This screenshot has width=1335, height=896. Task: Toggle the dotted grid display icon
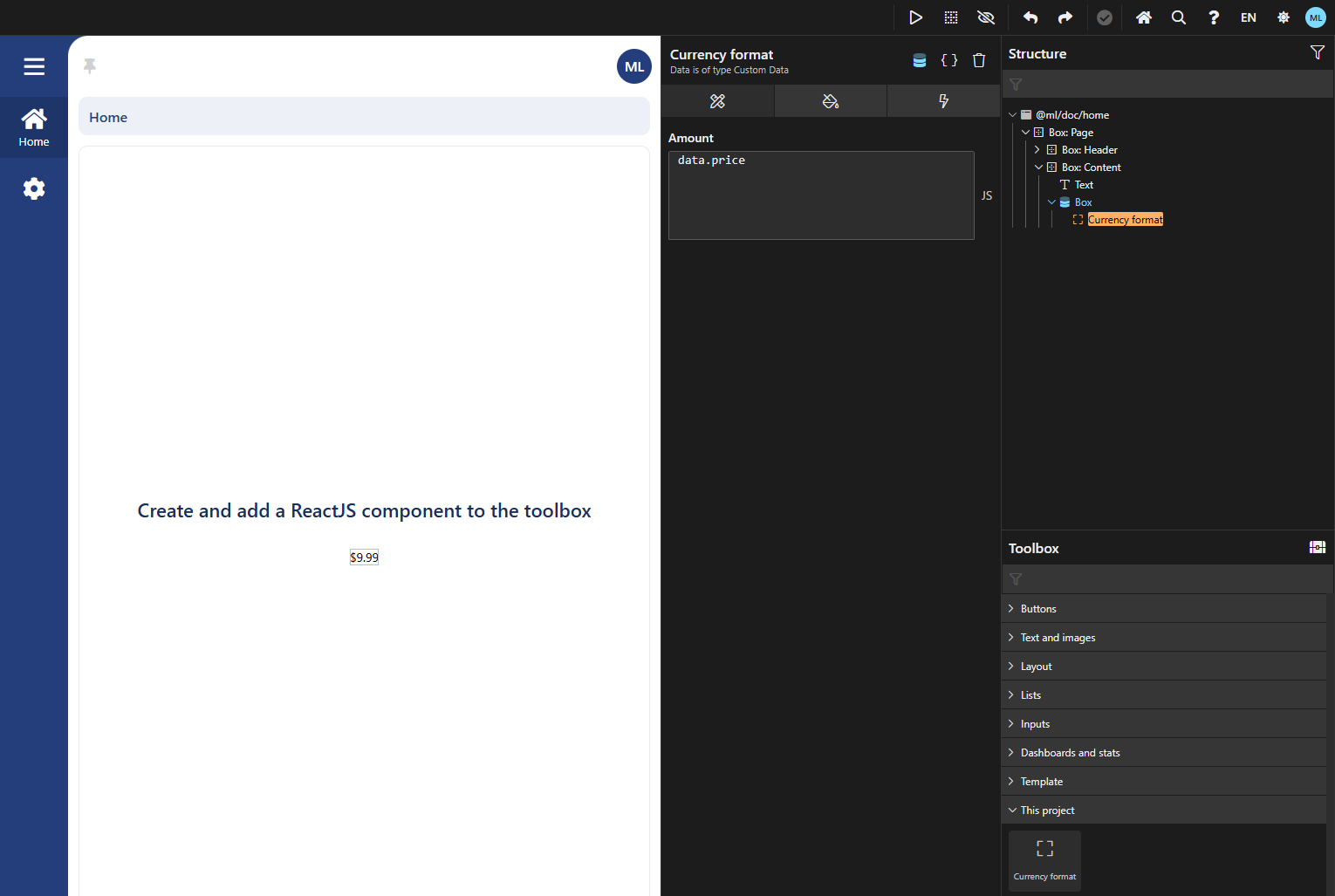(x=951, y=17)
